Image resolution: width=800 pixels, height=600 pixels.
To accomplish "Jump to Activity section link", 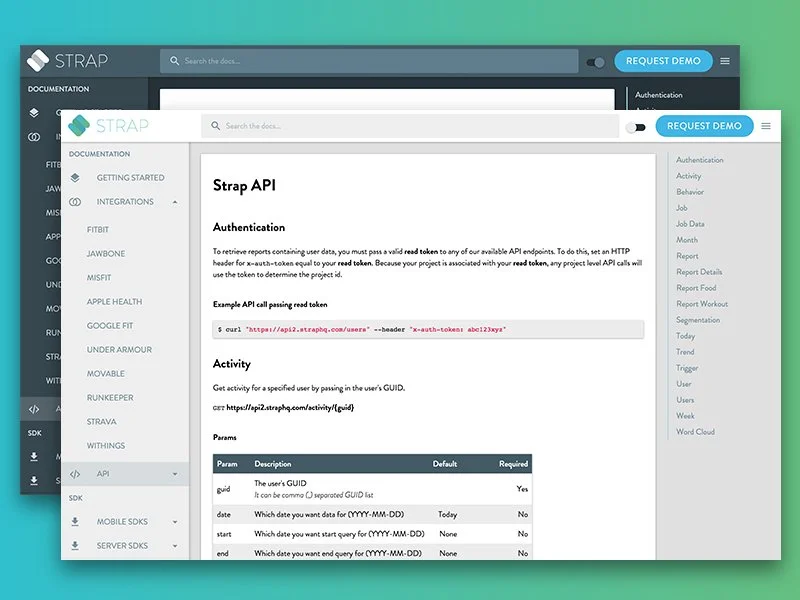I will click(x=688, y=176).
